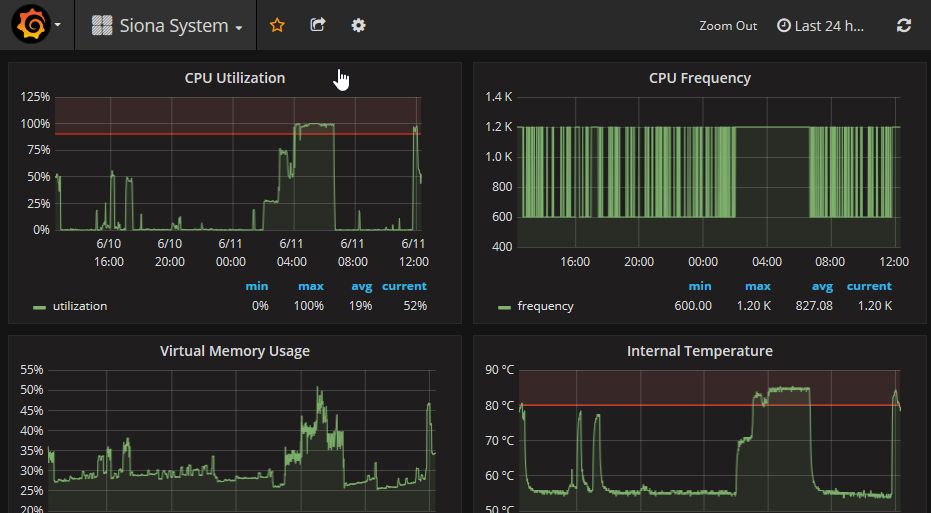This screenshot has height=513, width=931.
Task: Click the red 80 °C threshold line in Internal Temperature
Action: point(710,406)
